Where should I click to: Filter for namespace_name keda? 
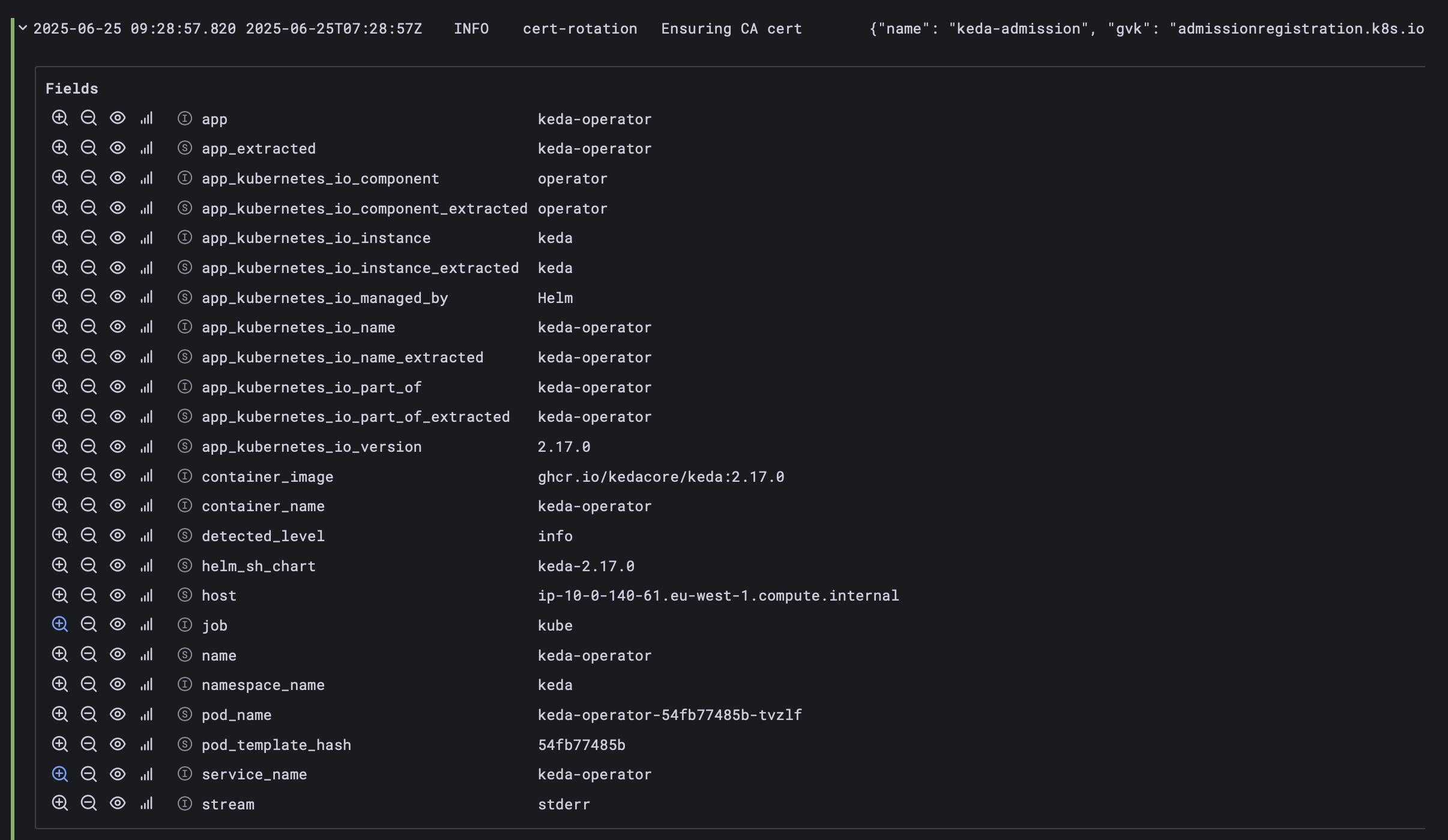pyautogui.click(x=61, y=684)
